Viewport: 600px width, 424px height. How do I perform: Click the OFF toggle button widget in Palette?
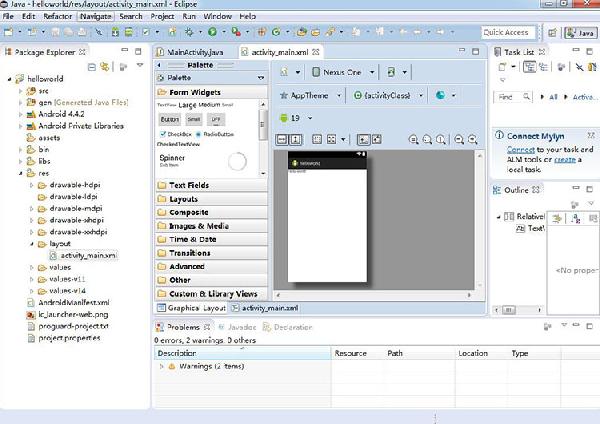(216, 119)
